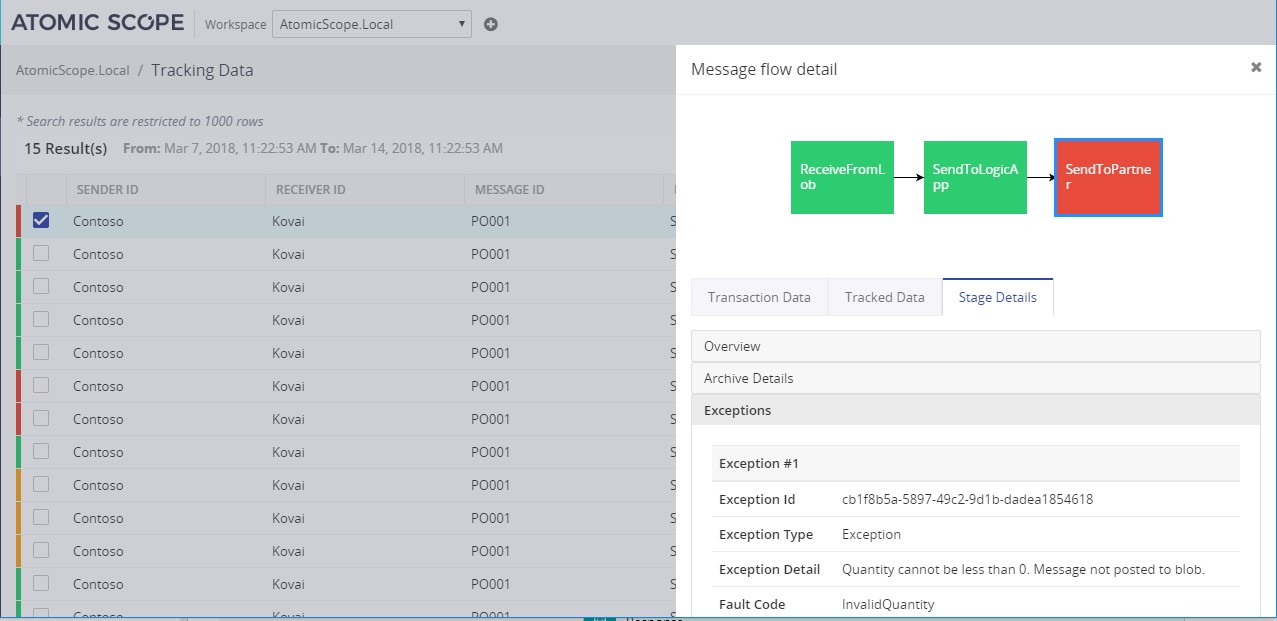Select the red SendToPartner stage box

point(1108,177)
